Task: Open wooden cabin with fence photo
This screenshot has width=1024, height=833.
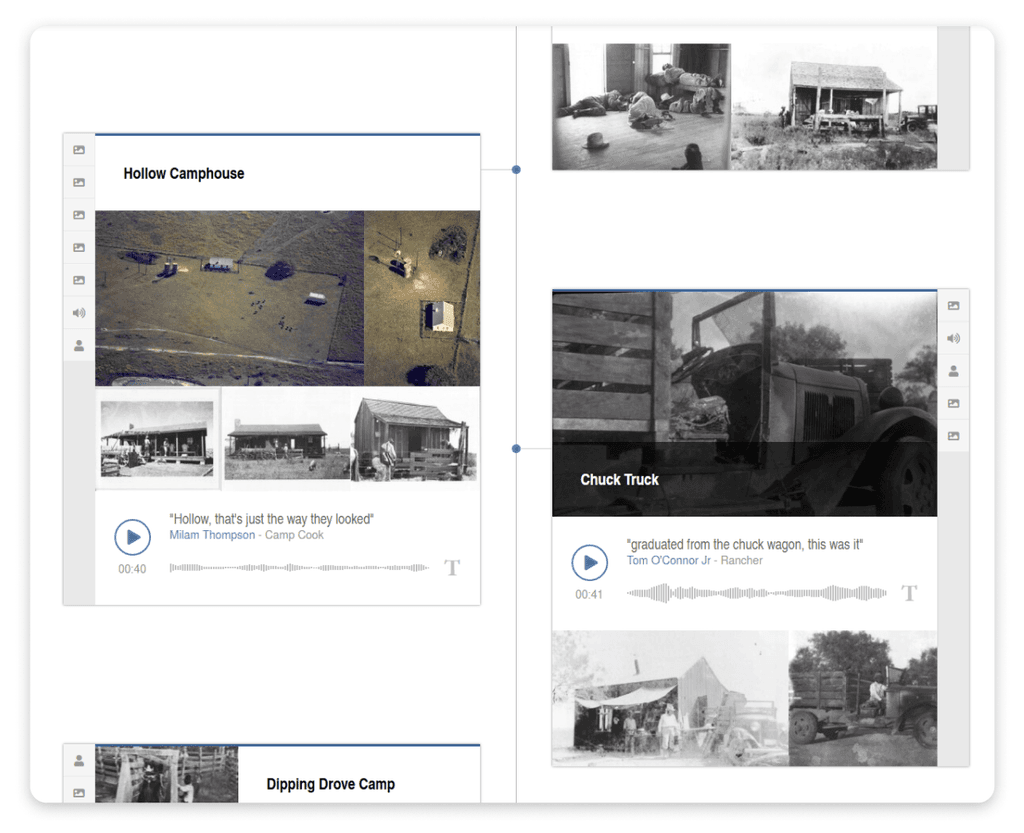Action: [x=415, y=439]
